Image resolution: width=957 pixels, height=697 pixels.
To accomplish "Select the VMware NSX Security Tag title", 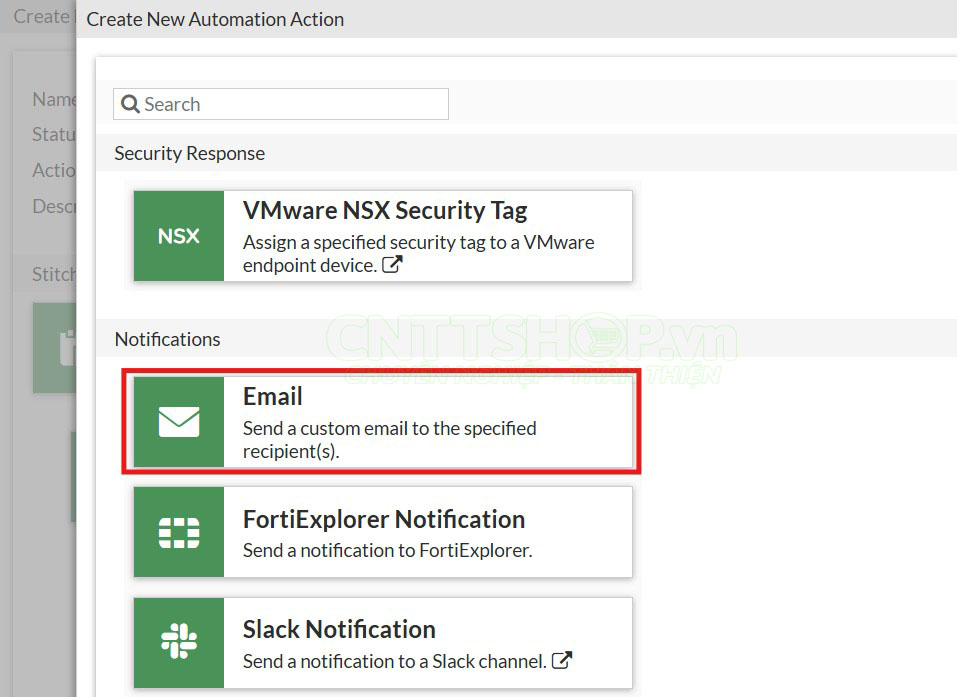I will (384, 211).
